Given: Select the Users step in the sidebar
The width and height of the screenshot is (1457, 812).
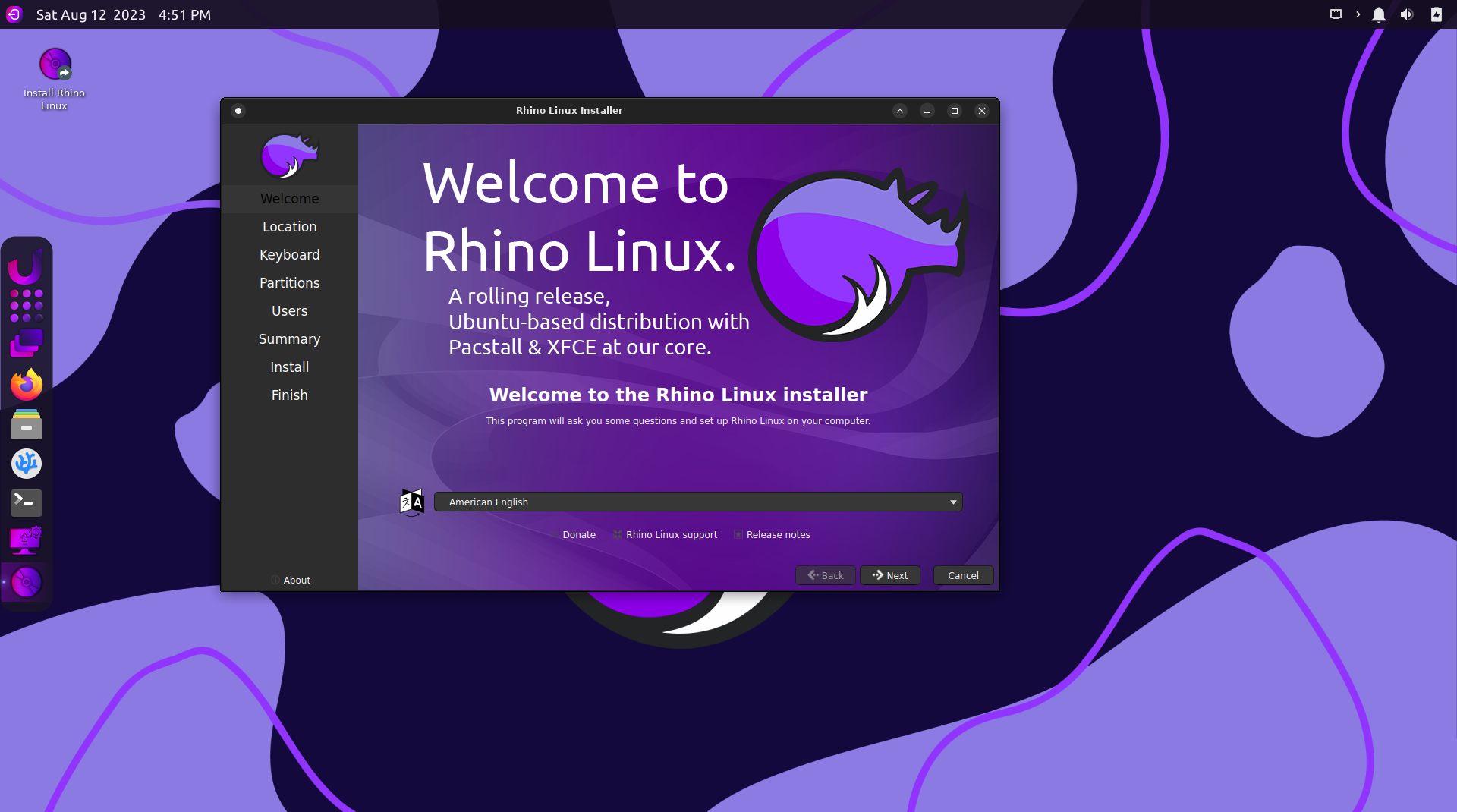Looking at the screenshot, I should pos(289,310).
